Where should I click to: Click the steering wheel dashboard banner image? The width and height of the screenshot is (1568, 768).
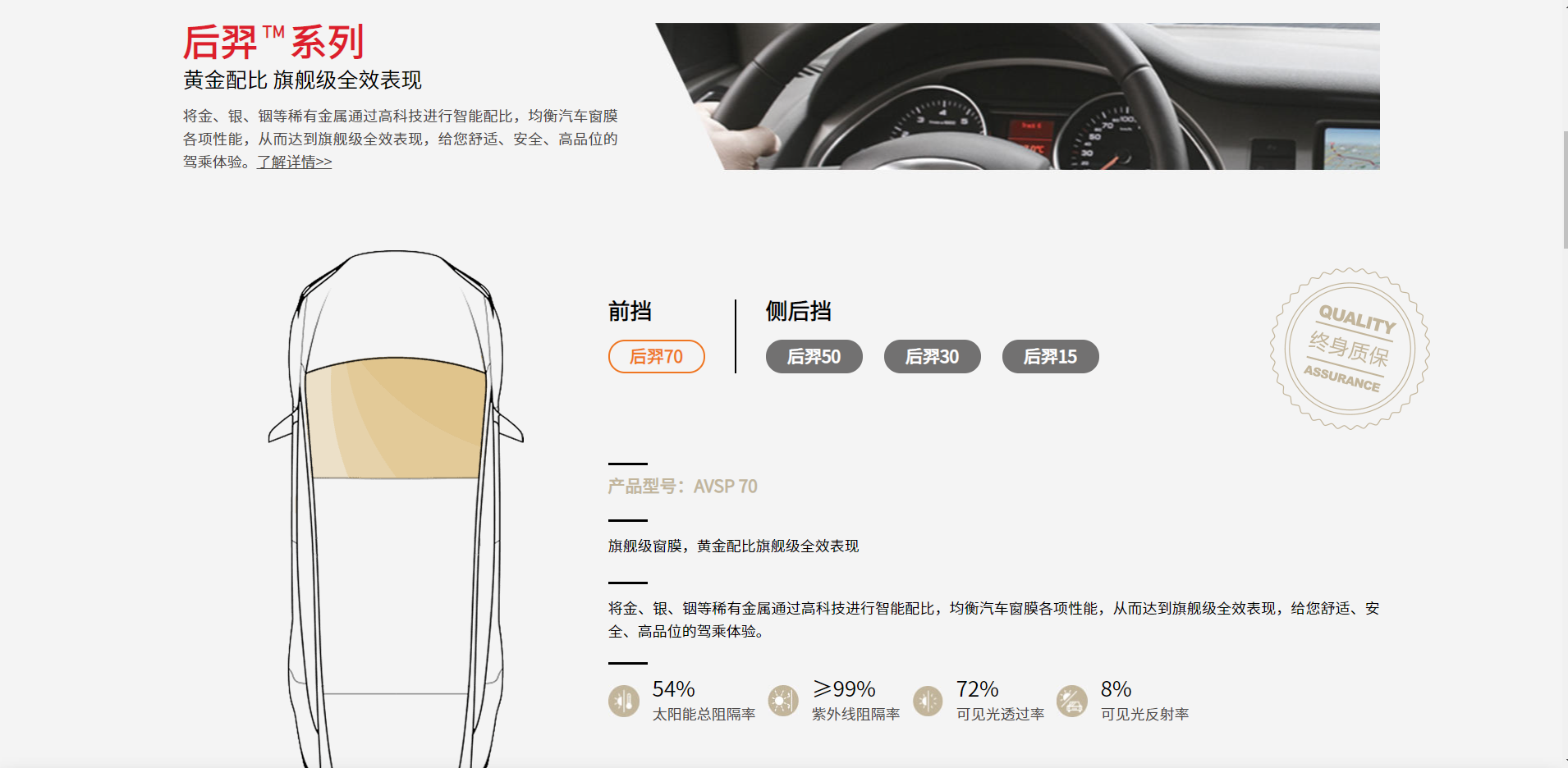tap(1018, 97)
